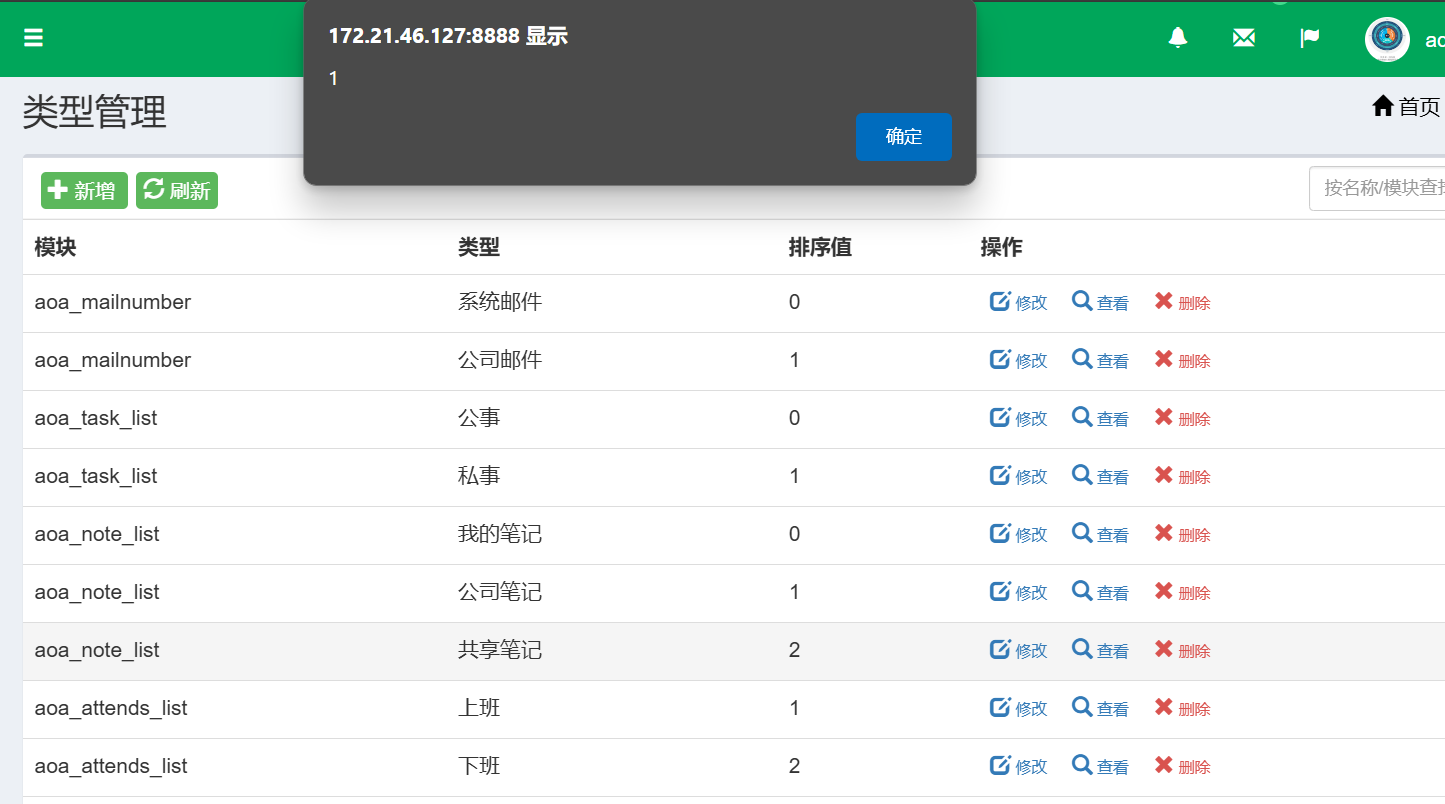
Task: View (查看) the 私事 row
Action: tap(1101, 476)
